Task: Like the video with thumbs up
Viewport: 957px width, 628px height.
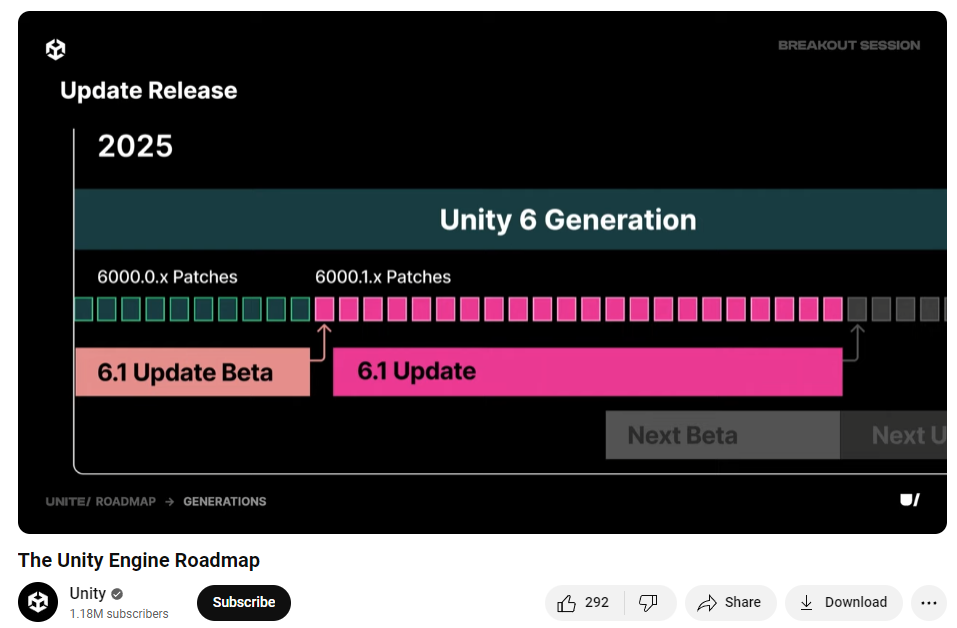Action: (x=584, y=602)
